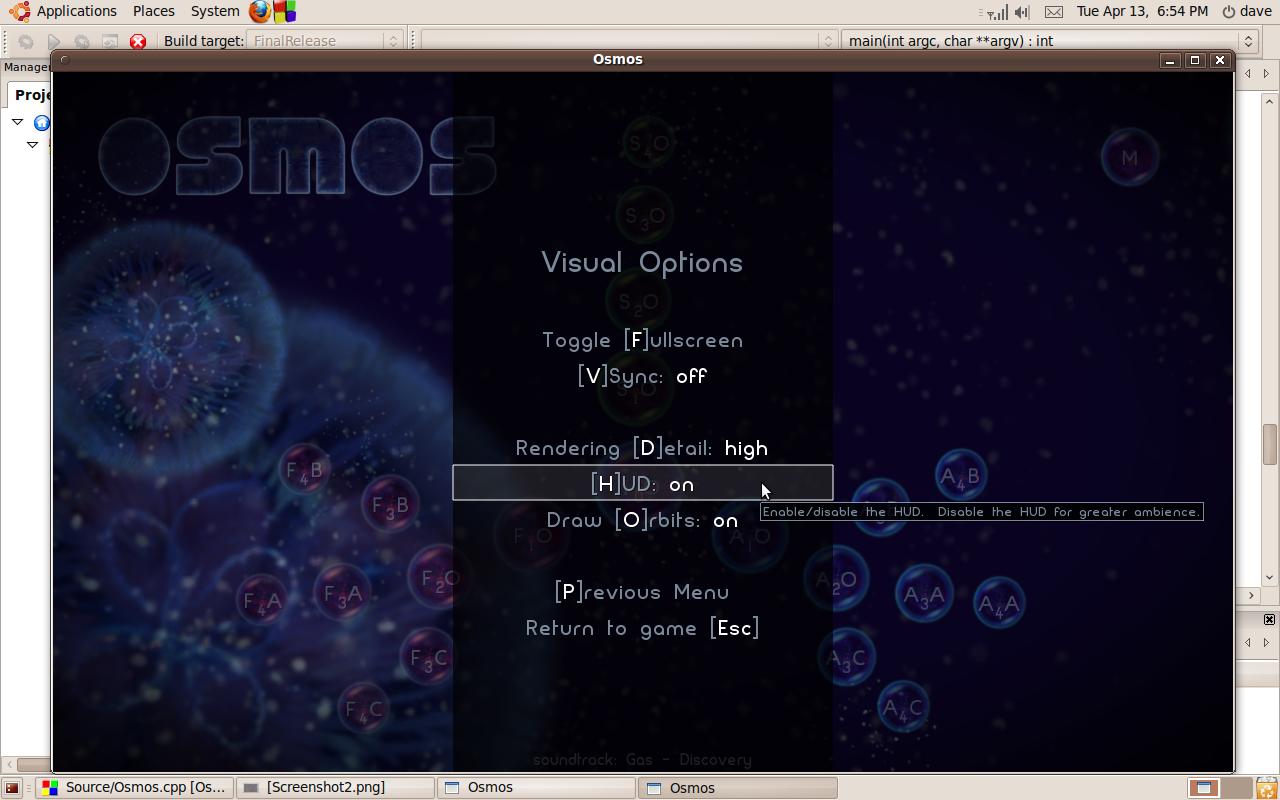The height and width of the screenshot is (800, 1280).
Task: Click the editor vertical scrollbar thumb
Action: coord(1270,444)
